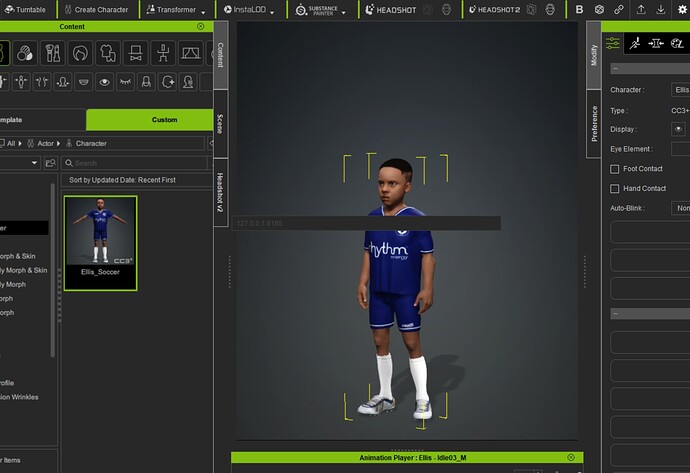Open settings gear in top toolbar
The image size is (690, 473).
pos(682,9)
